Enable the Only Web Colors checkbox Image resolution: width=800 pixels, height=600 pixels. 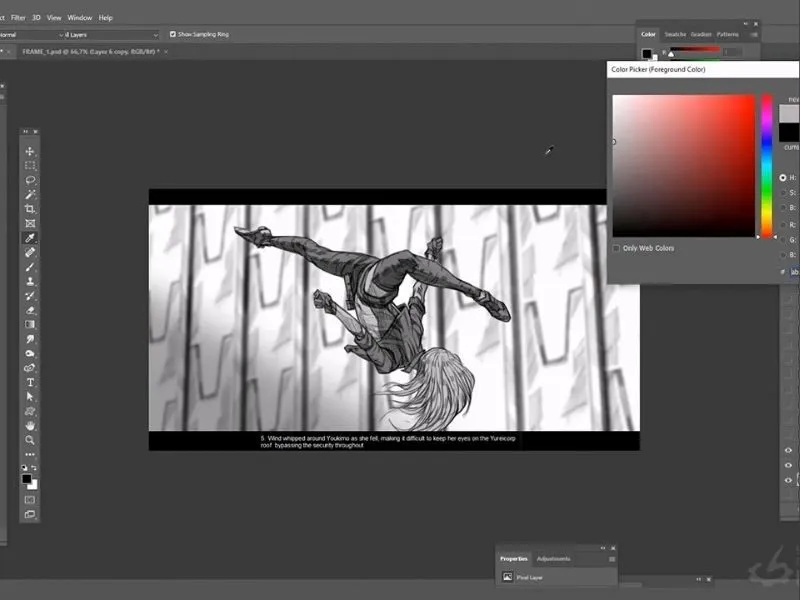(x=616, y=248)
